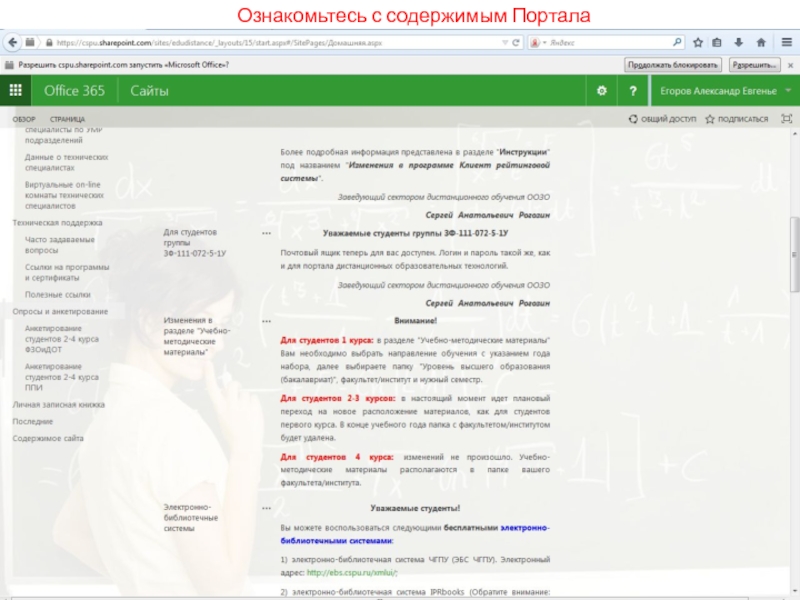Open the settings gear in Office 365 header
This screenshot has height=600, width=800.
[x=601, y=91]
